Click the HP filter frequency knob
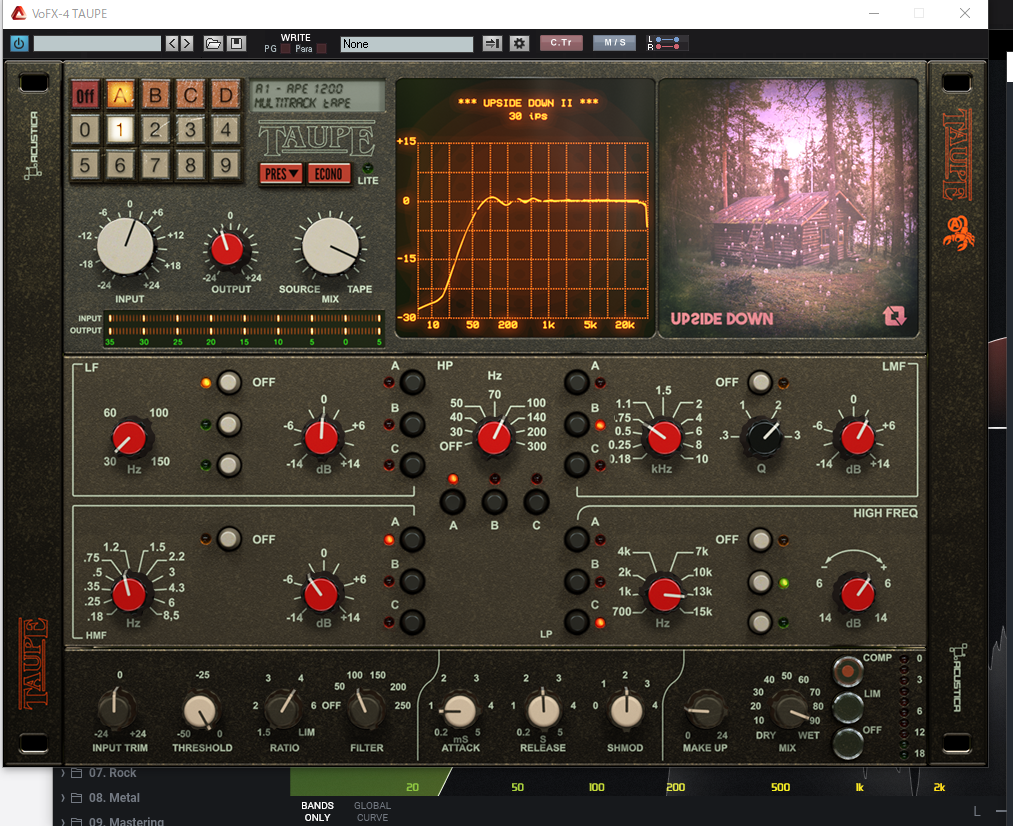 tap(494, 437)
